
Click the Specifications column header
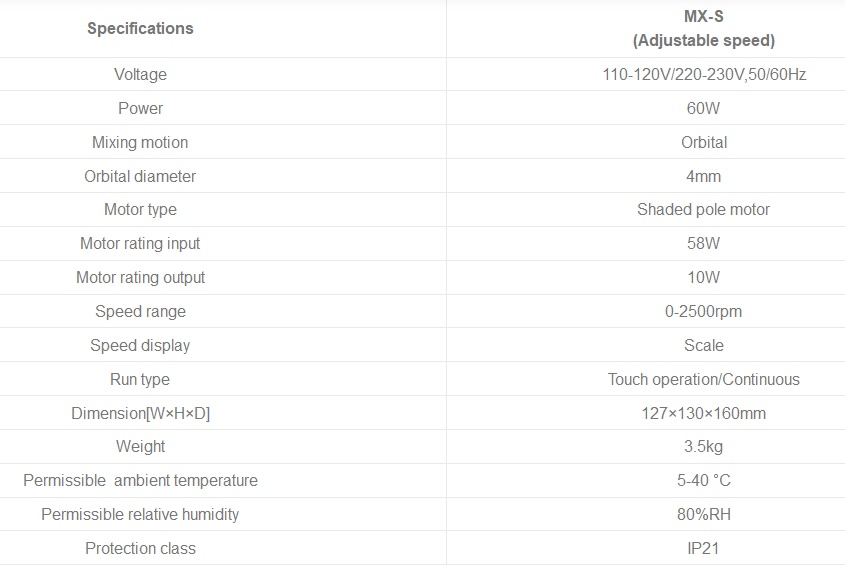pyautogui.click(x=140, y=28)
